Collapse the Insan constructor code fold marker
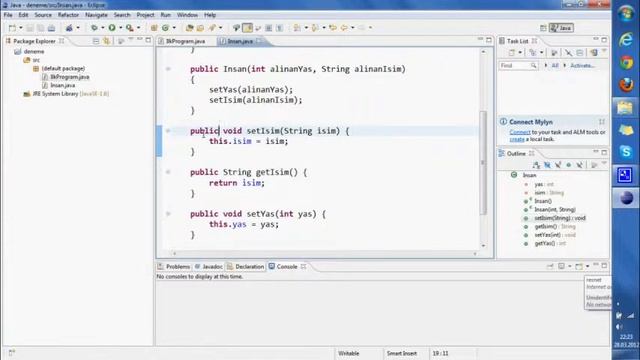 click(x=168, y=69)
